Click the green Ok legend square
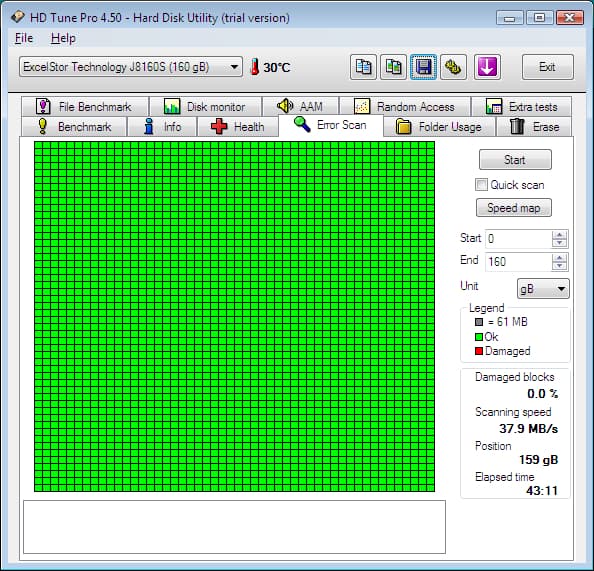The image size is (594, 571). [479, 336]
